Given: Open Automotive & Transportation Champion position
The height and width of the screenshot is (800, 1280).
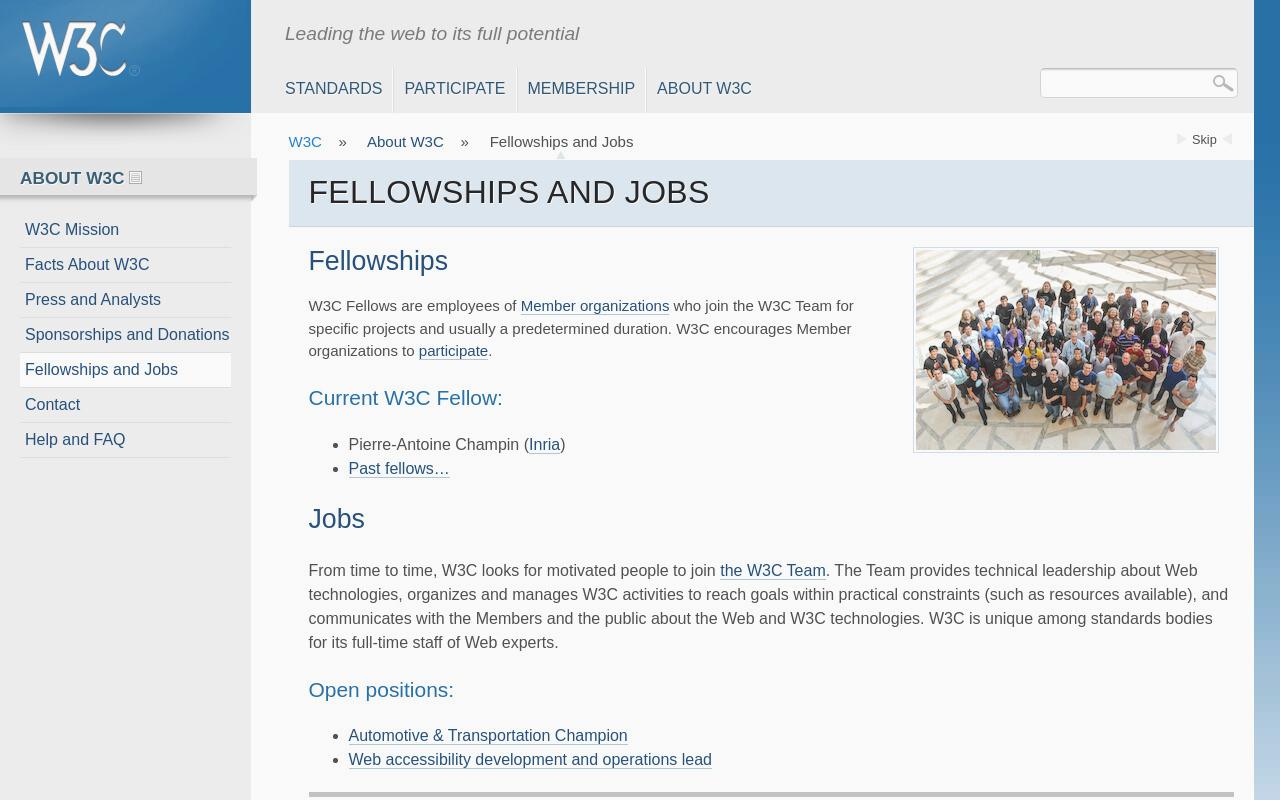Looking at the screenshot, I should coord(487,736).
